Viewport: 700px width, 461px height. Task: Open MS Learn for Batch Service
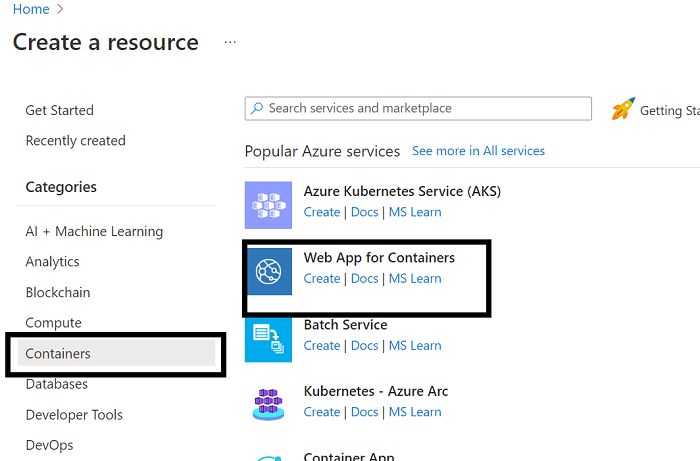point(415,345)
